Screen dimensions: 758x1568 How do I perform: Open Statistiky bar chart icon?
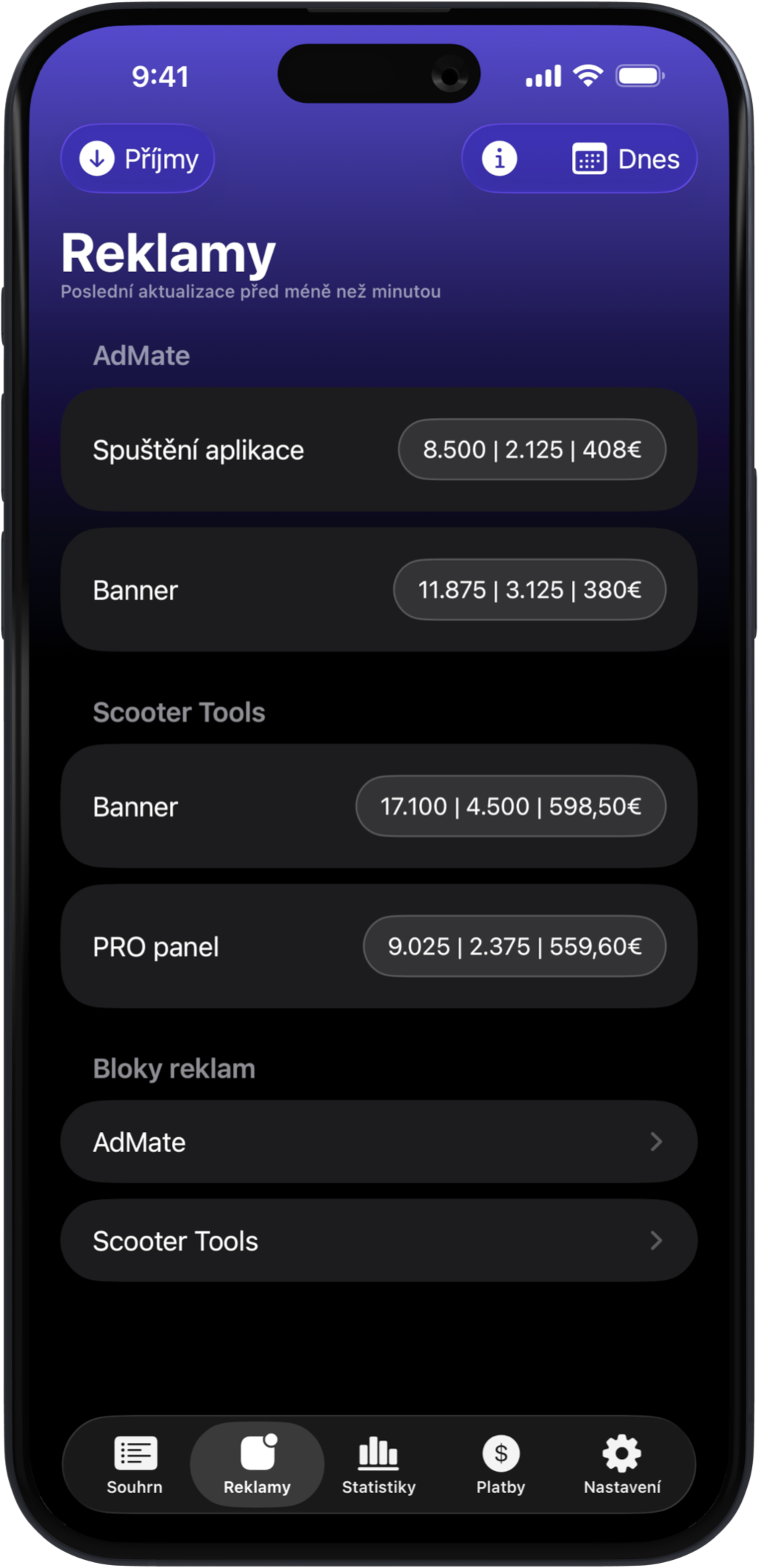click(378, 1453)
